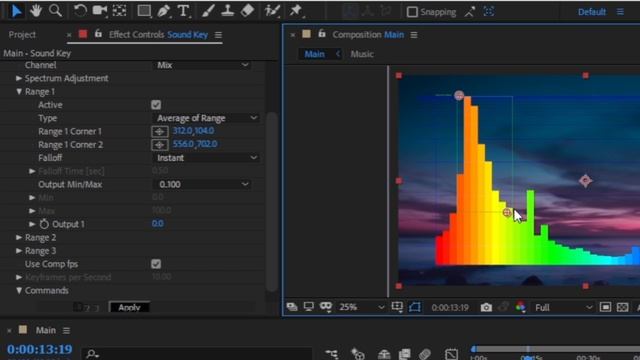Open the Composition Main panel menu
640x360 pixels.
pos(414,35)
